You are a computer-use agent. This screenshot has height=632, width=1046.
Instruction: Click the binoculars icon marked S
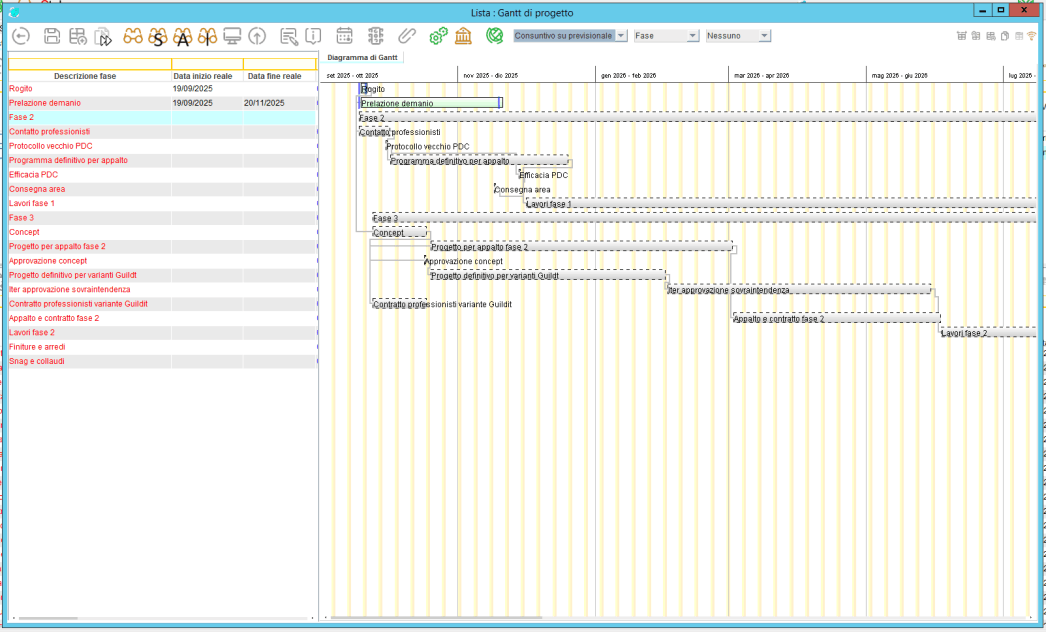pos(157,37)
